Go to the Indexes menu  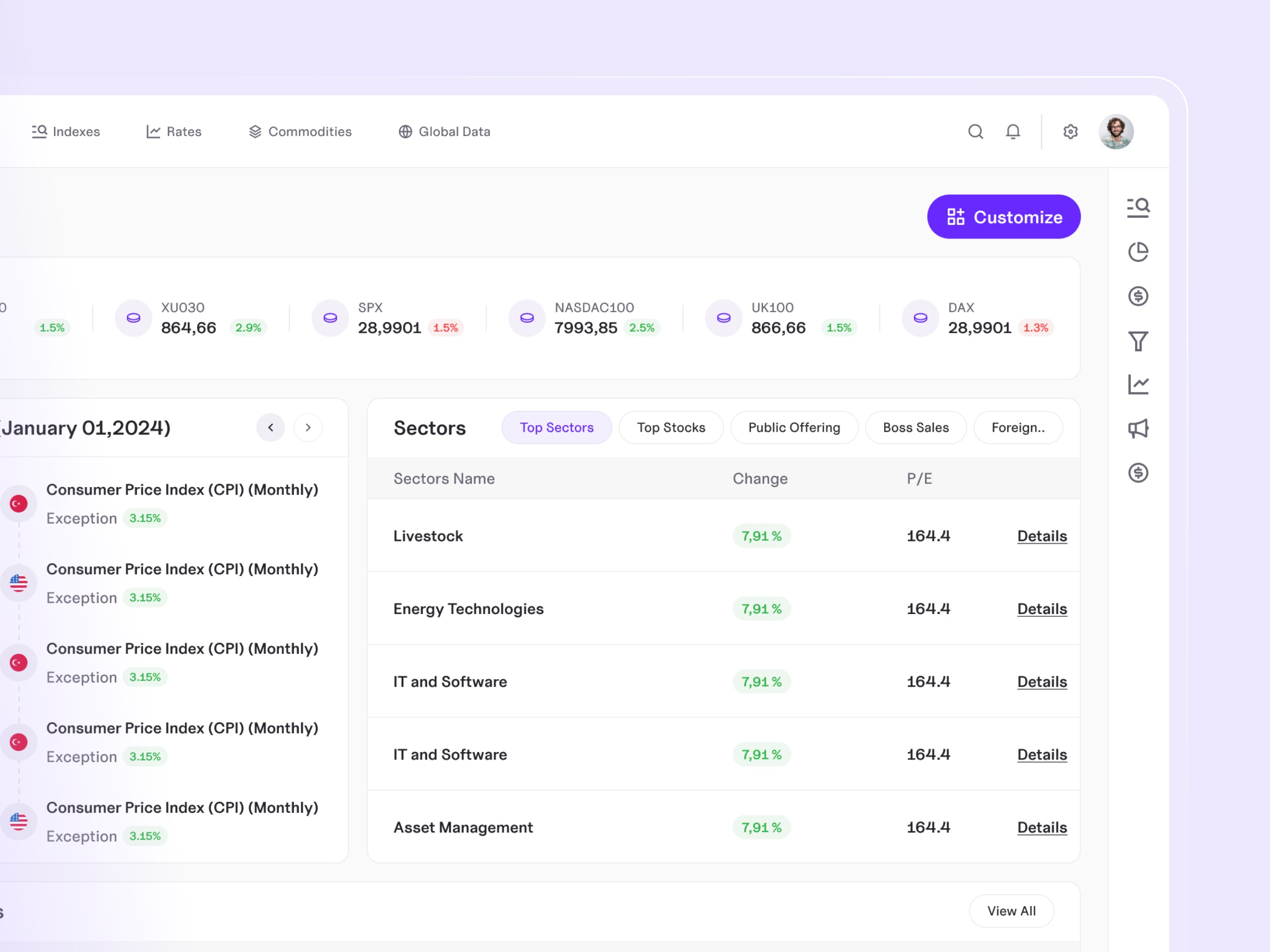[x=66, y=132]
